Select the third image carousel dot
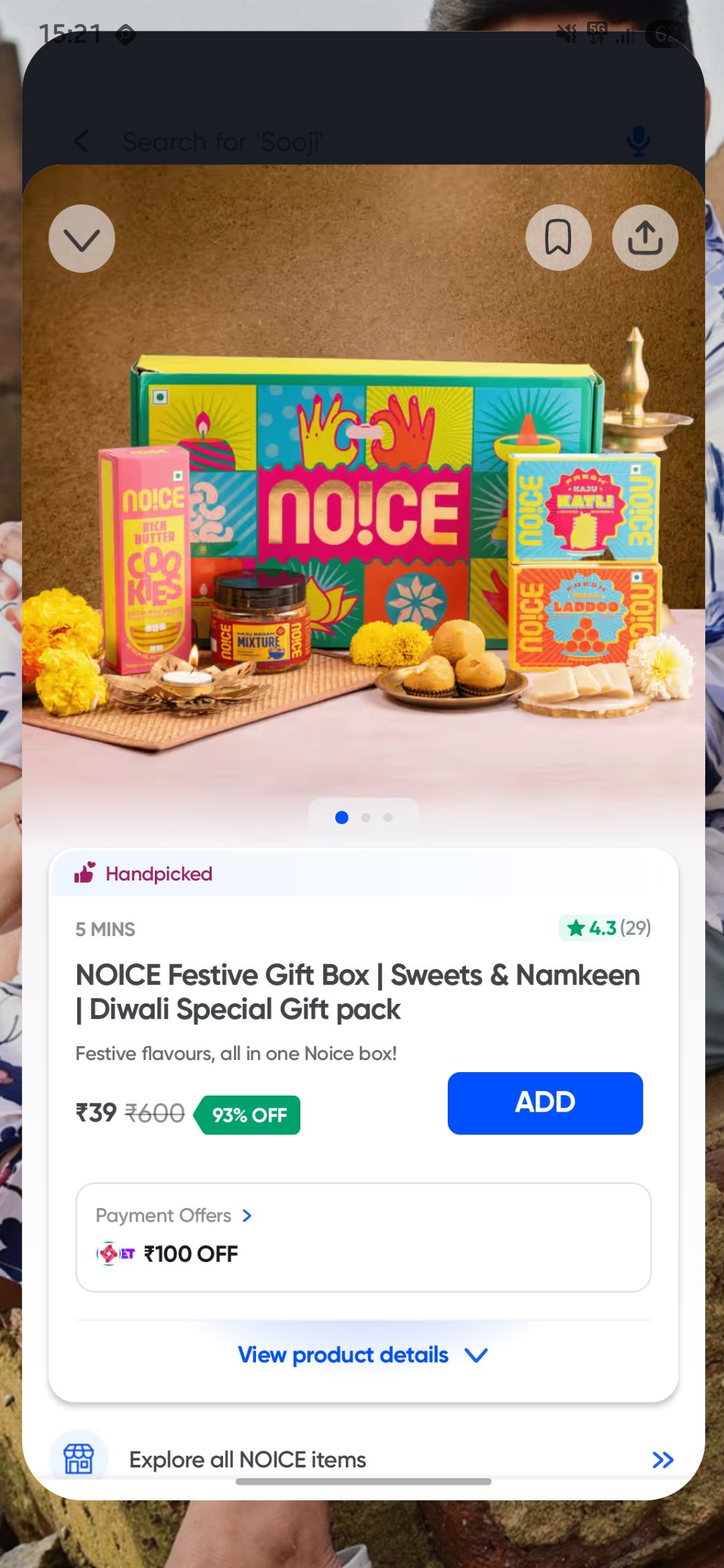This screenshot has width=724, height=1568. pyautogui.click(x=387, y=818)
